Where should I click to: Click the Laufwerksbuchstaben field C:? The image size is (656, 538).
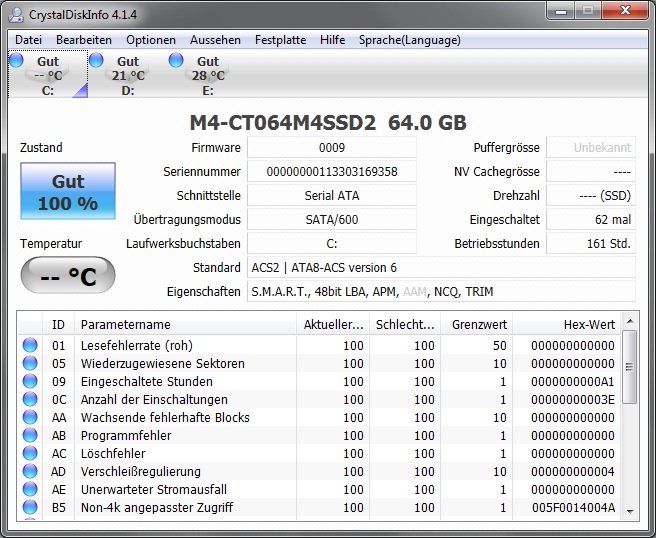(332, 243)
